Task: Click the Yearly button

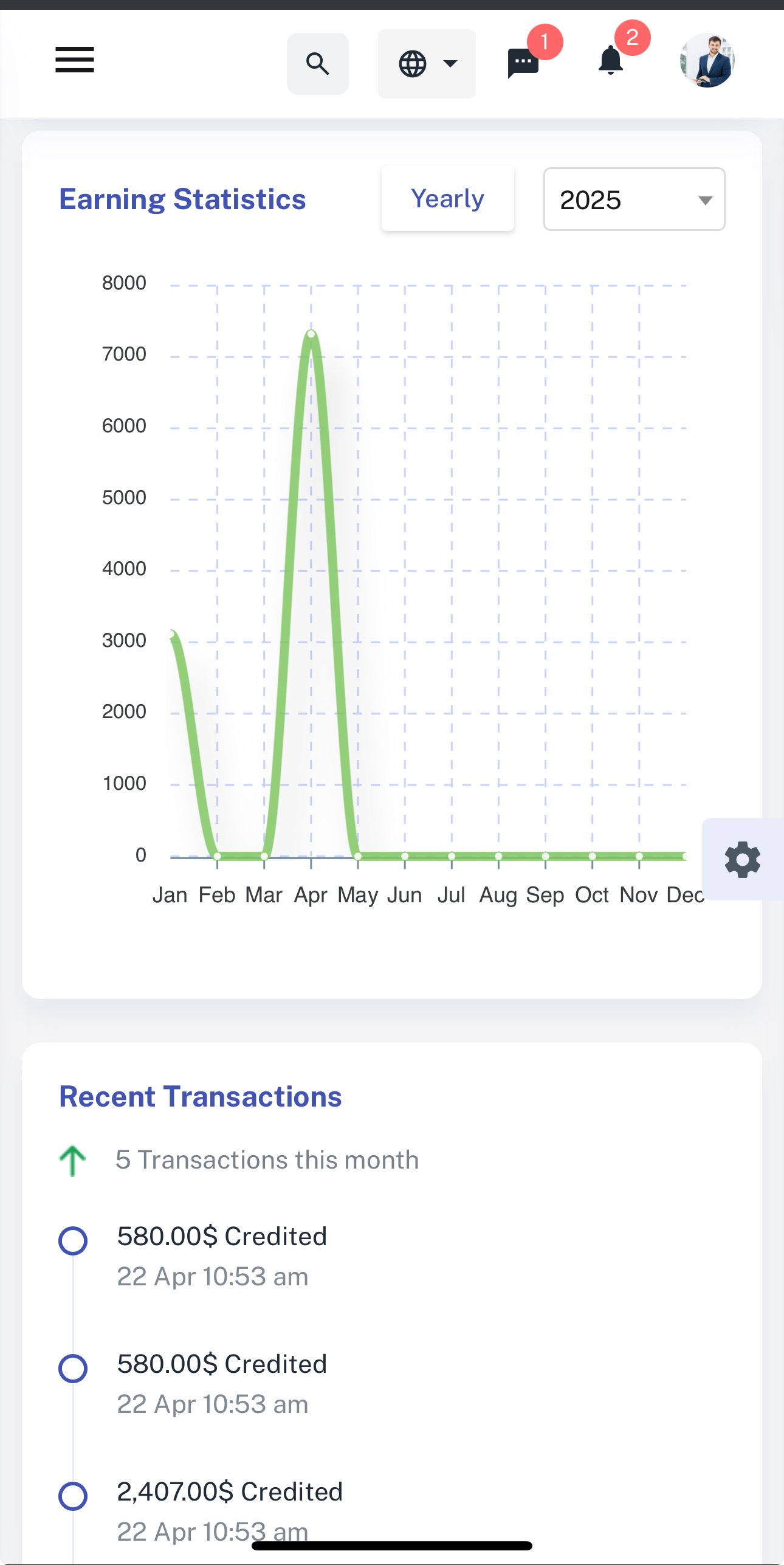Action: [x=447, y=199]
